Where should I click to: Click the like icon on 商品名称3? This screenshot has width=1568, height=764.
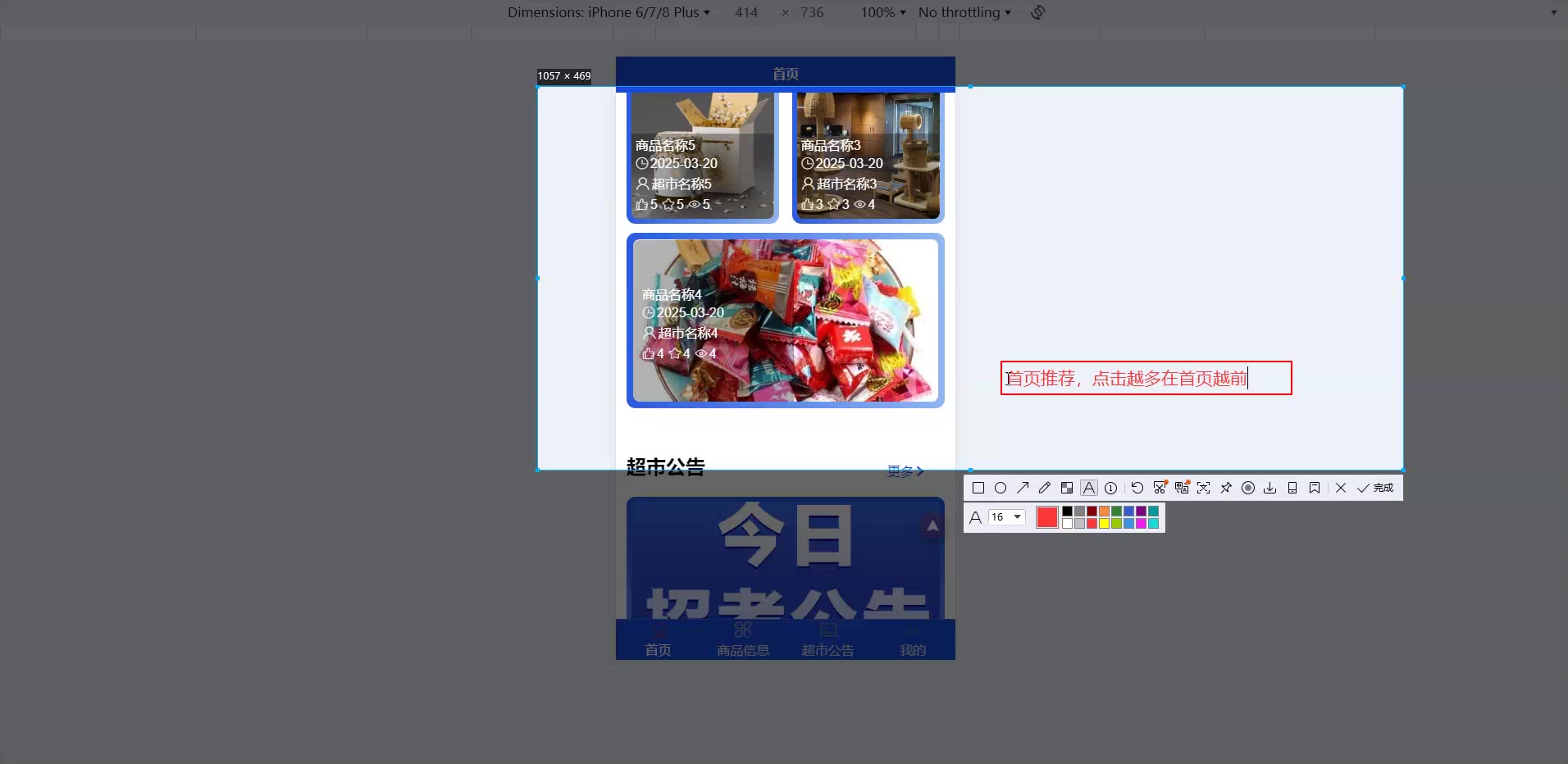(x=807, y=204)
